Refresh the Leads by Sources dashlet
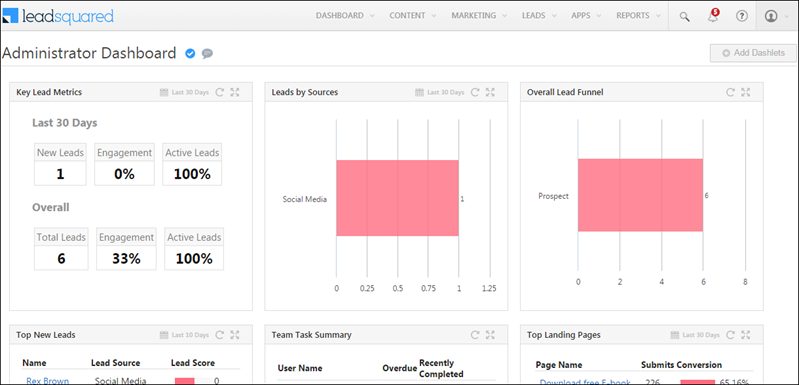This screenshot has height=385, width=800. click(x=475, y=92)
